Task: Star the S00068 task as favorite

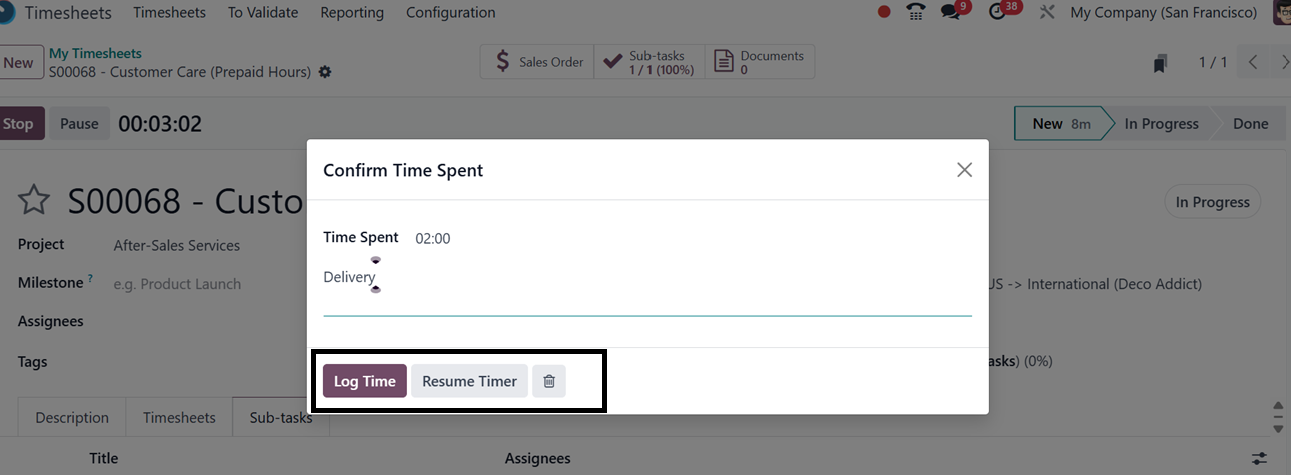Action: pyautogui.click(x=34, y=201)
